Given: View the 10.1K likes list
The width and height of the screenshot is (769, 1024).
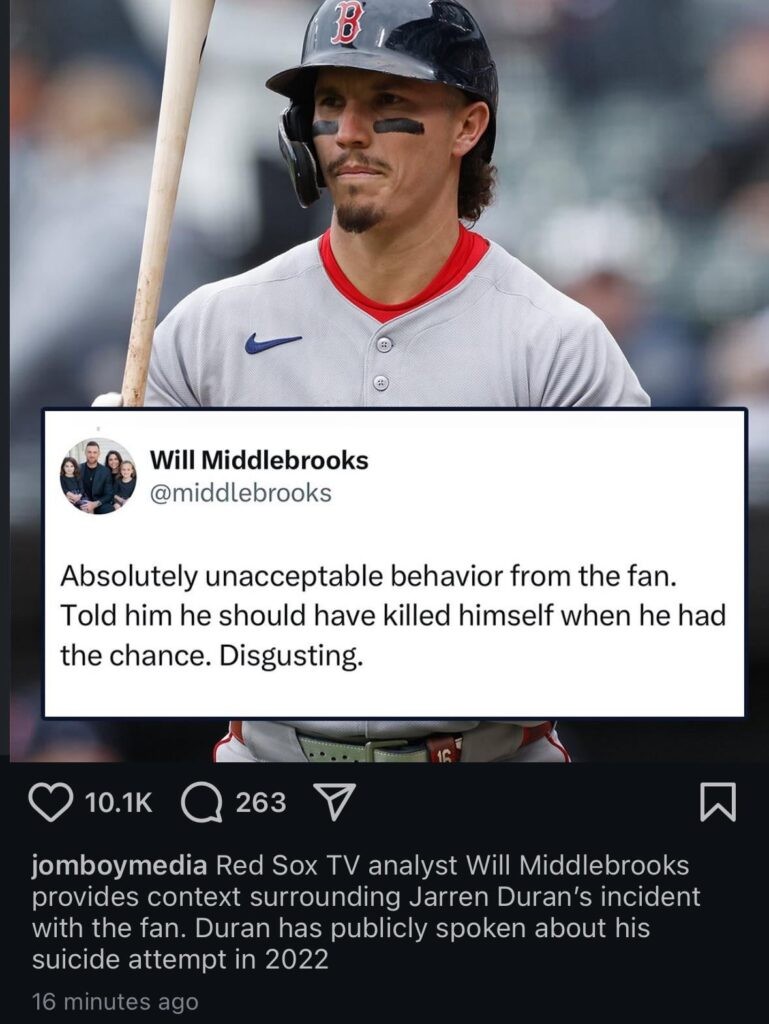Looking at the screenshot, I should (119, 803).
